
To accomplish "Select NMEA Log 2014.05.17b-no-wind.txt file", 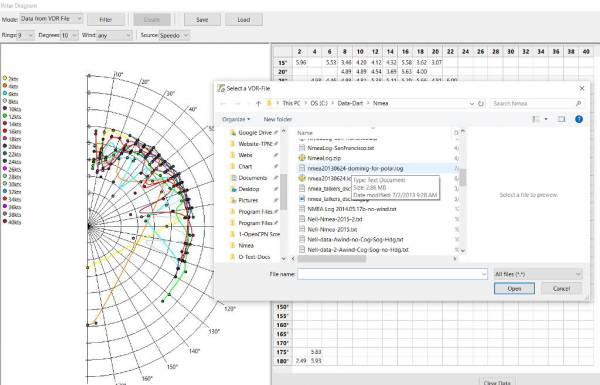I will point(352,209).
